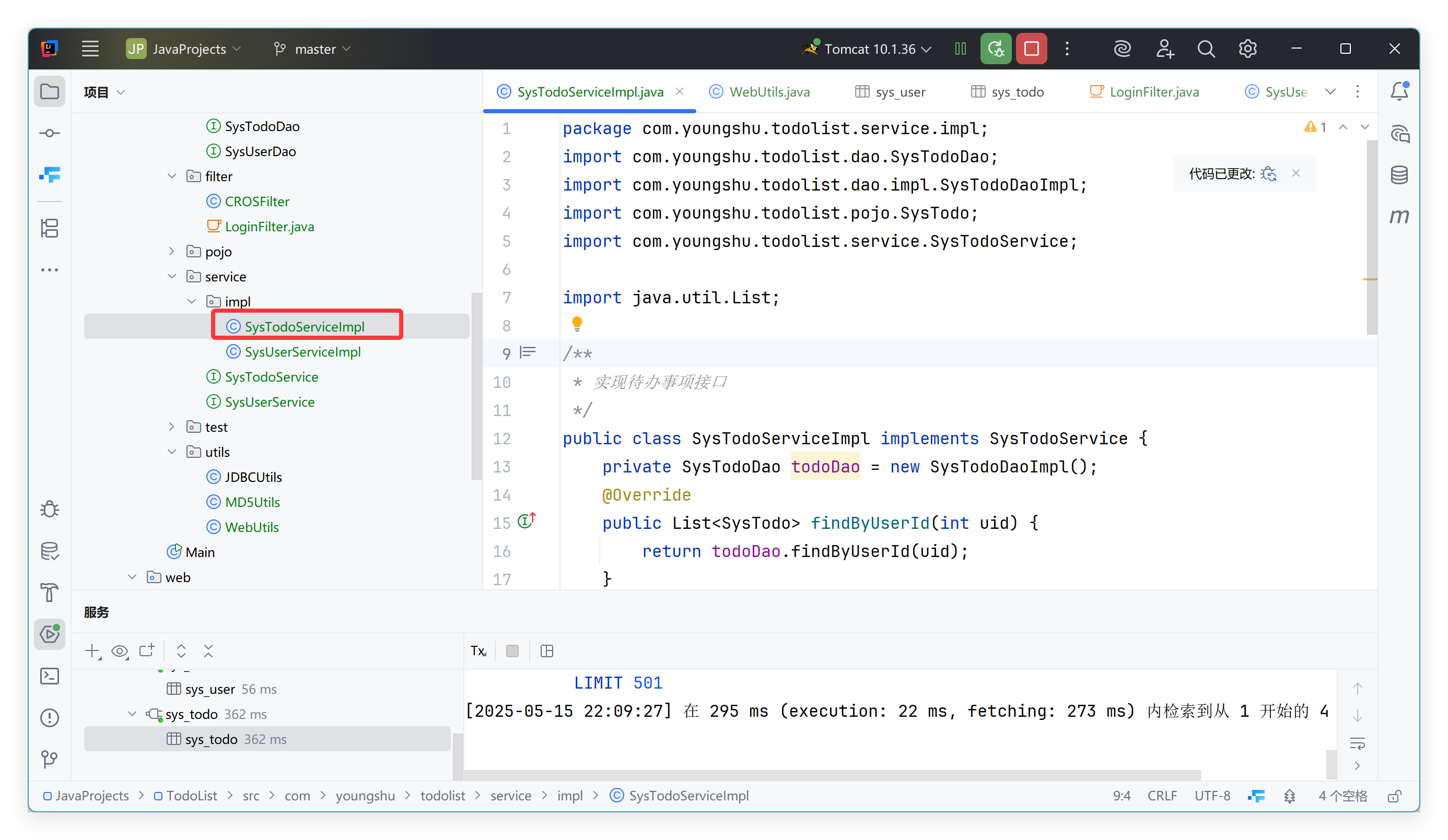Collapse the filter folder
This screenshot has width=1448, height=840.
[172, 176]
